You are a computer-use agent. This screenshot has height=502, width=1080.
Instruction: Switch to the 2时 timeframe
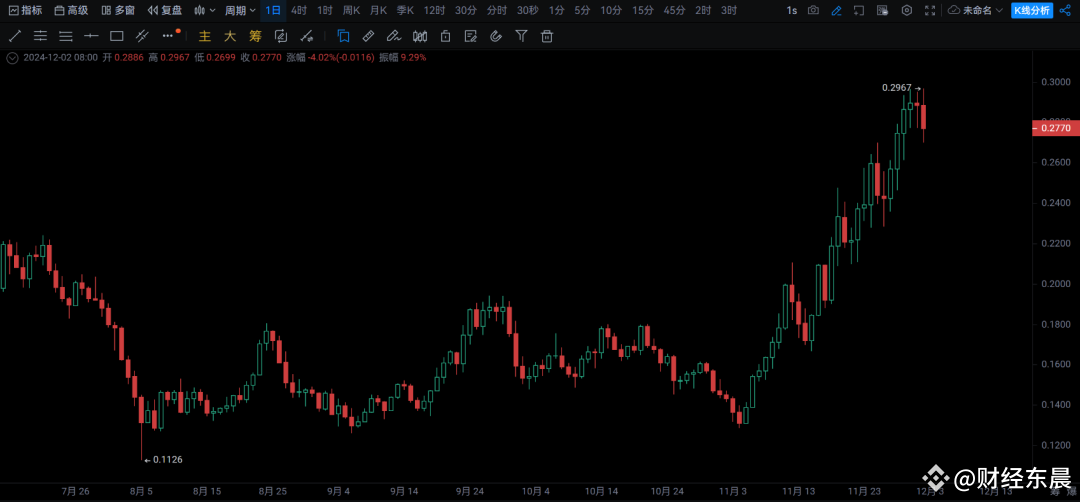pyautogui.click(x=703, y=10)
